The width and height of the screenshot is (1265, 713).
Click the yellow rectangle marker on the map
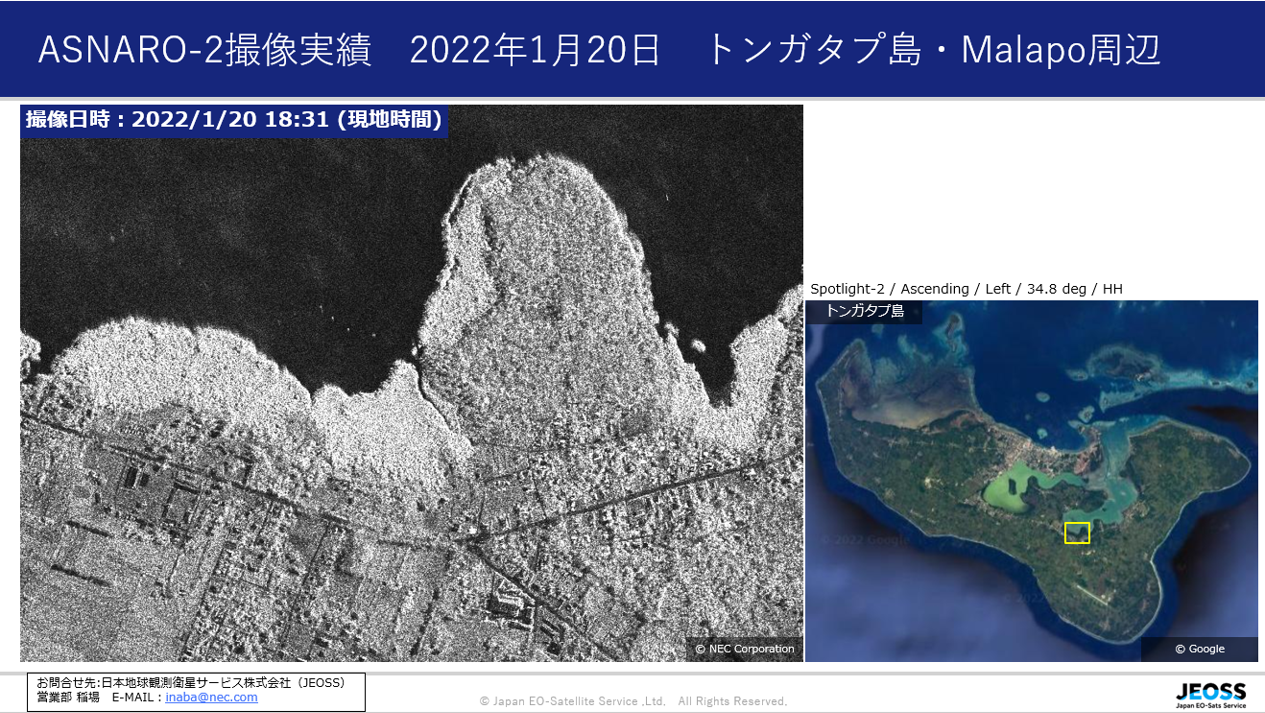pos(1077,533)
